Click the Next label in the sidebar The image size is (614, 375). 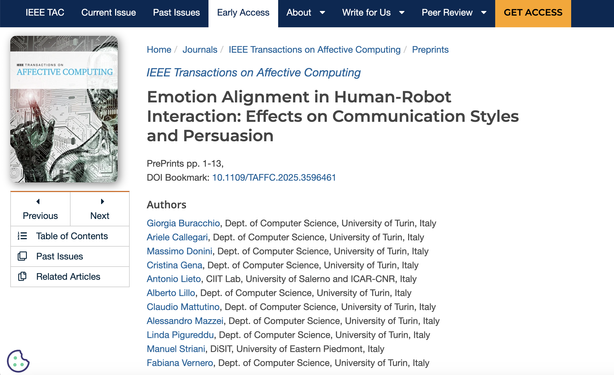point(99,216)
